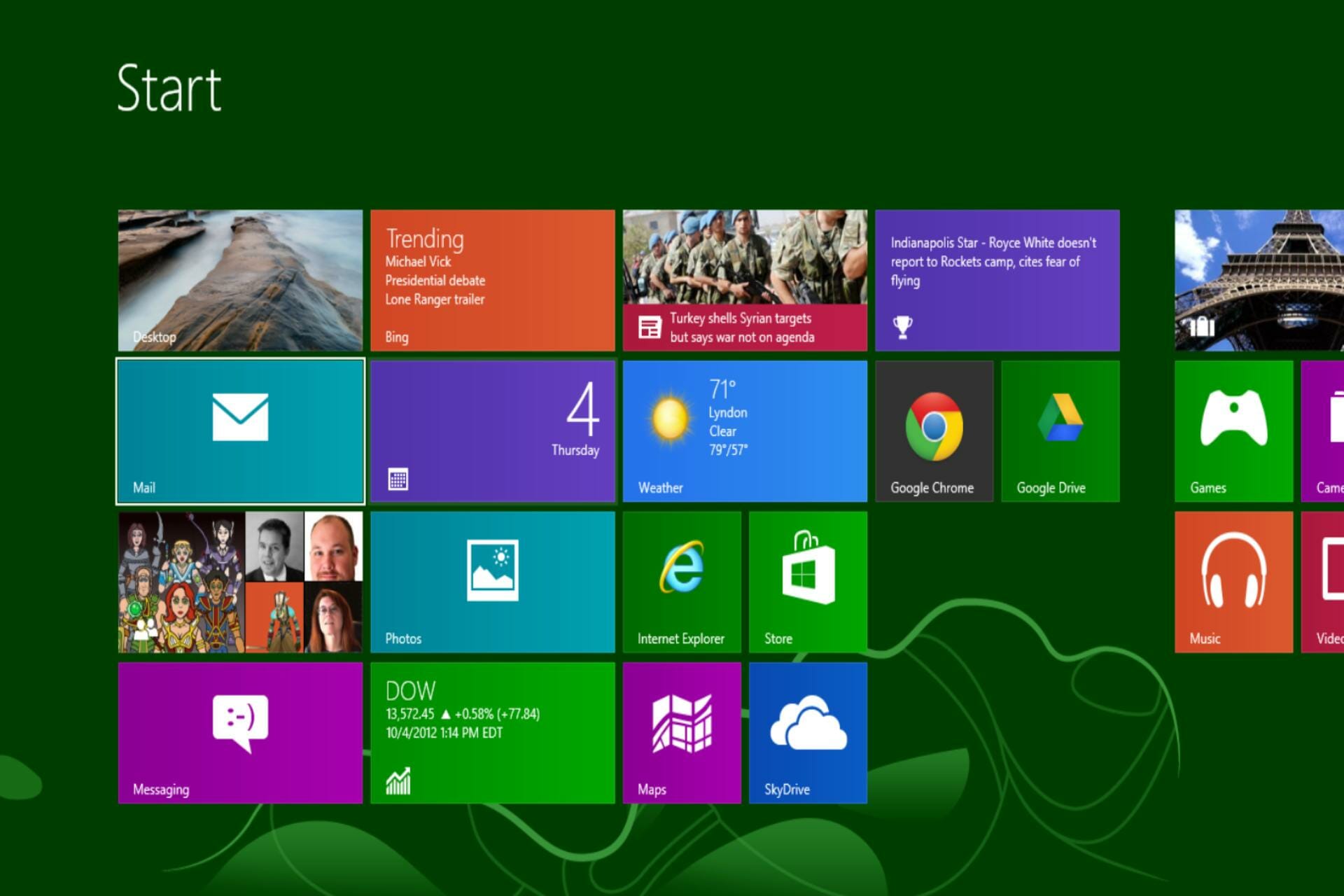Click the Lyndon location text

727,413
